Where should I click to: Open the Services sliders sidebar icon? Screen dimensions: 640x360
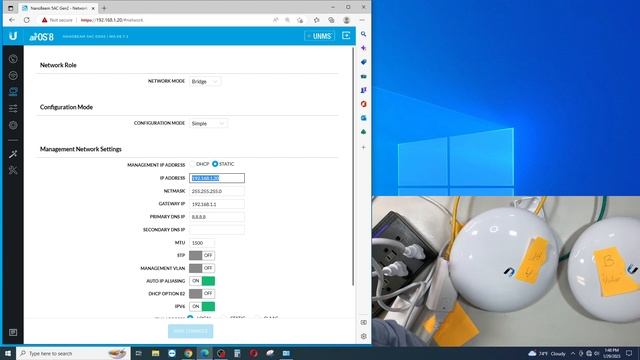point(13,108)
